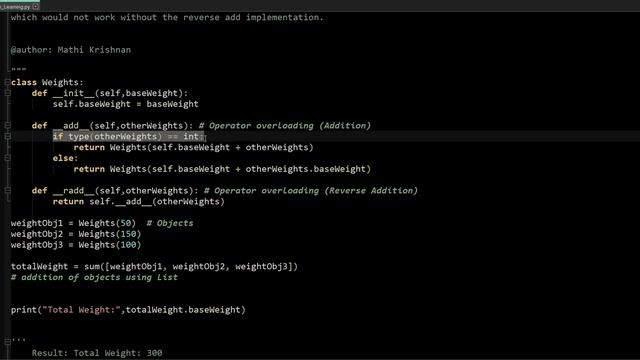Click "return self.__add__(otherWeights)" line
The image size is (640, 360).
[x=138, y=202]
